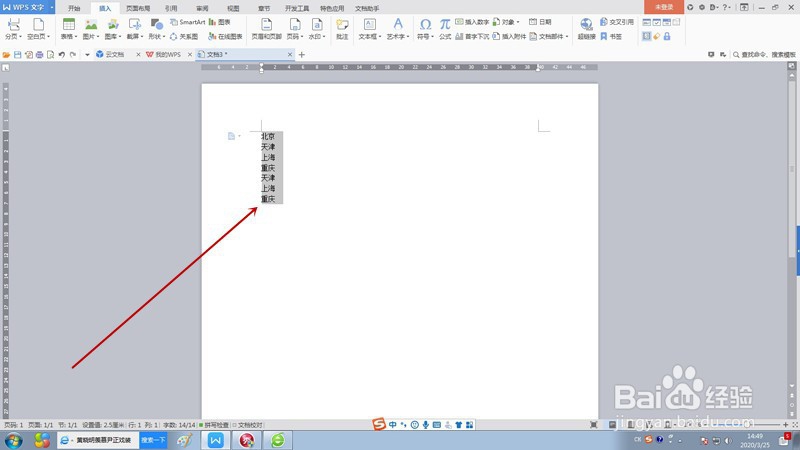This screenshot has height=450, width=800.
Task: Insert a cross-reference (交叉引用)
Action: click(616, 22)
